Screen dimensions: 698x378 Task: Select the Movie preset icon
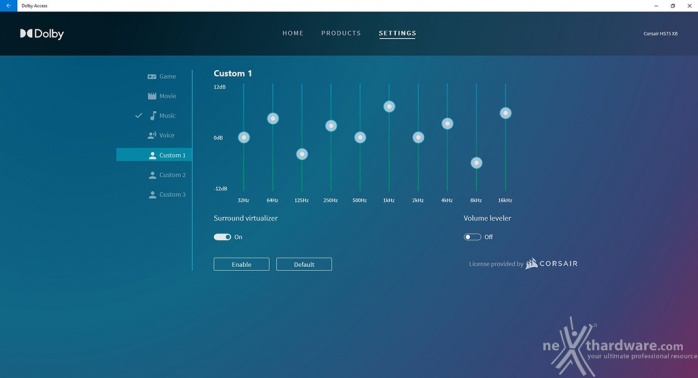tap(152, 96)
